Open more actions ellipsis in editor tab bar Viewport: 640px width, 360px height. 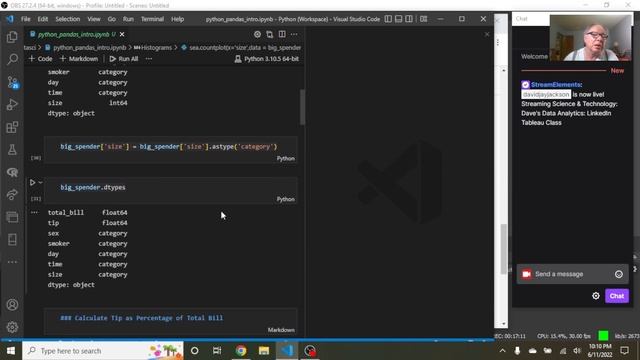(294, 34)
